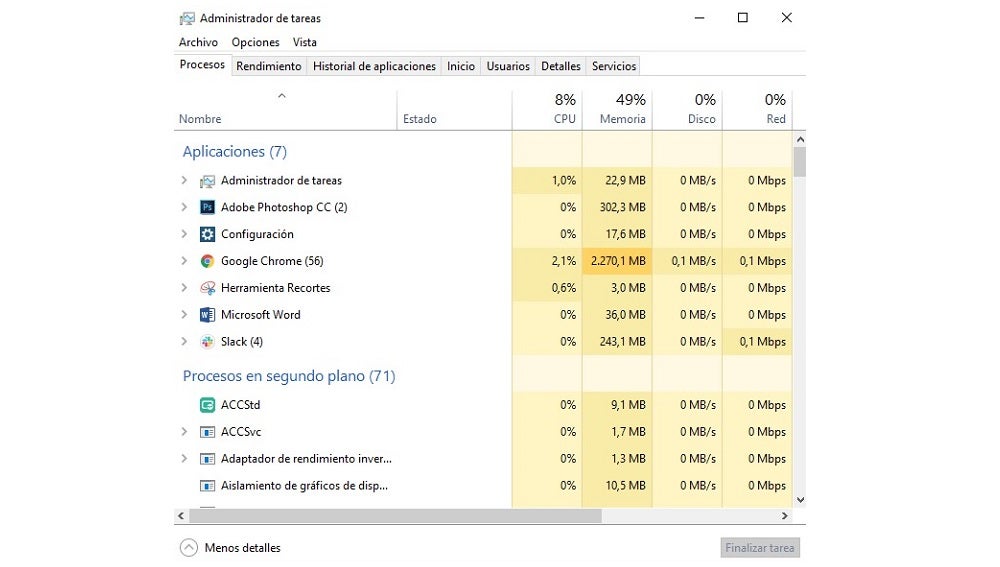Click the ACCStd process icon
Image resolution: width=1000 pixels, height=567 pixels.
click(207, 405)
